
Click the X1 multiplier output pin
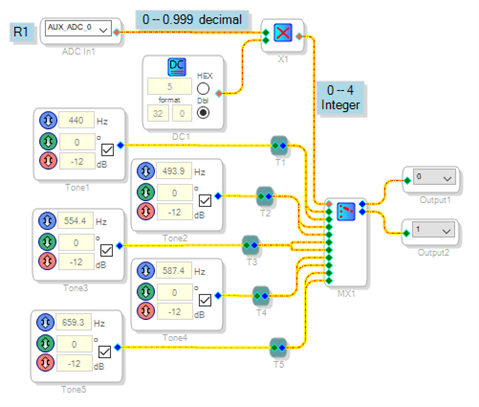(299, 36)
